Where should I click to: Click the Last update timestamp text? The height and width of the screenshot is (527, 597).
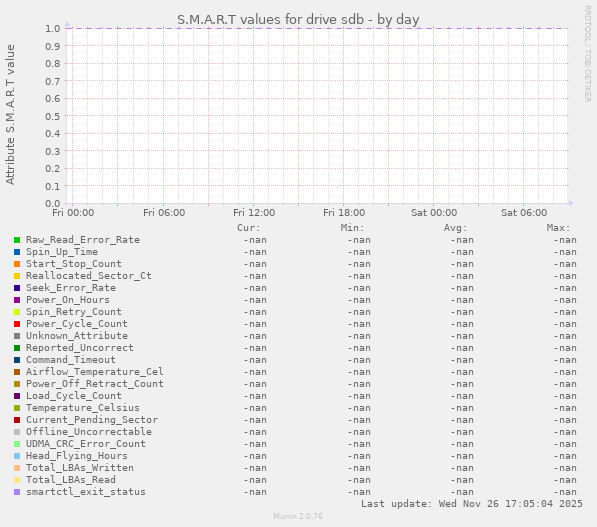coord(472,504)
